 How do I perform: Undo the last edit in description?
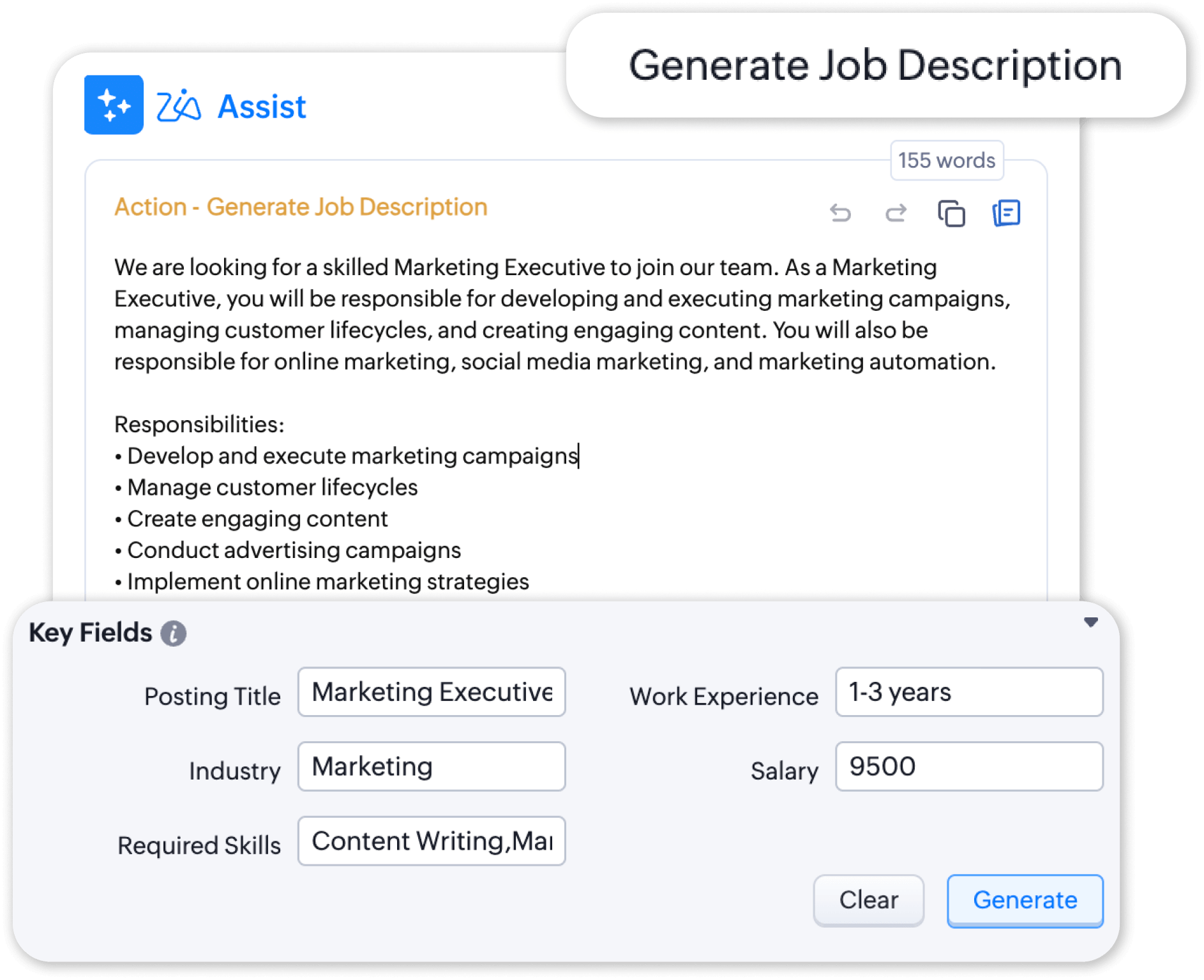coord(840,213)
